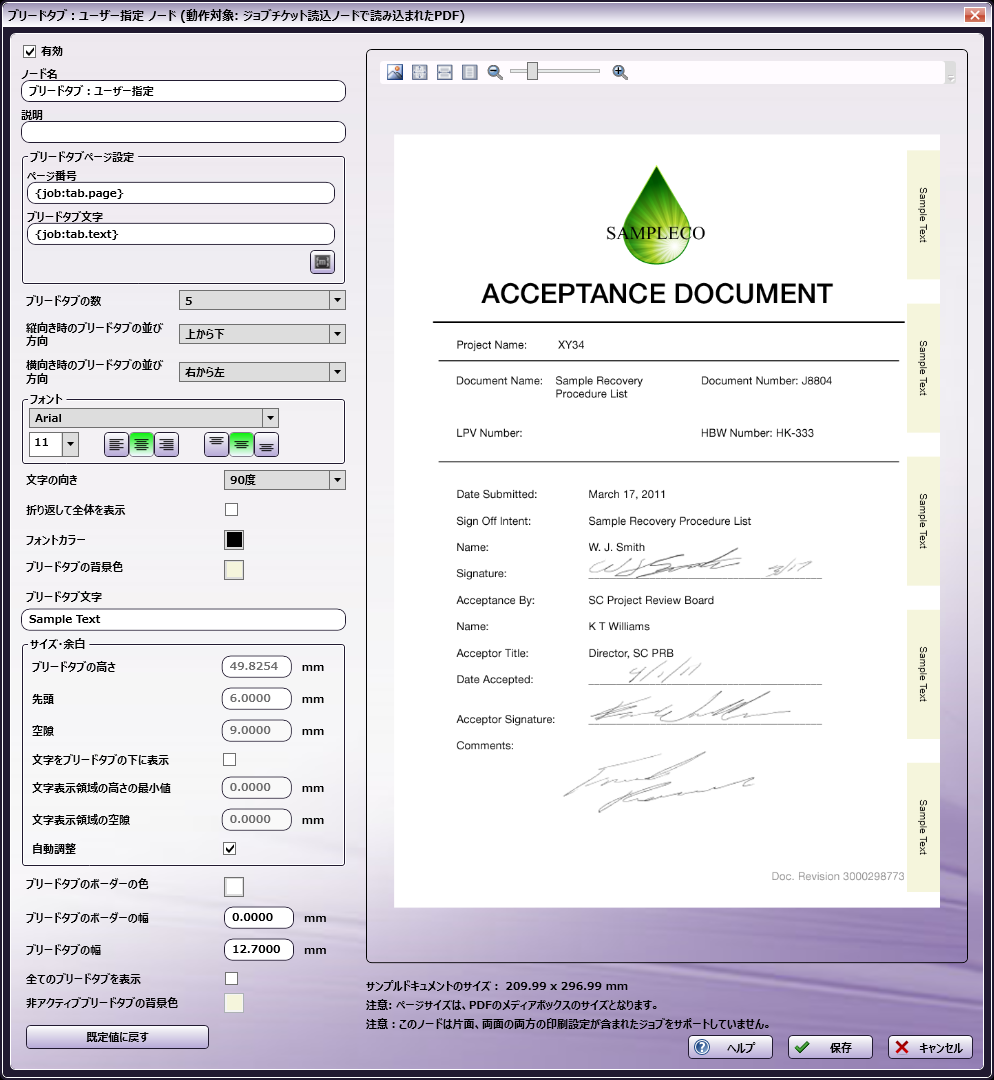The width and height of the screenshot is (994, 1080).
Task: Open the variable picker icon under ブリードタブ文字
Action: point(322,262)
